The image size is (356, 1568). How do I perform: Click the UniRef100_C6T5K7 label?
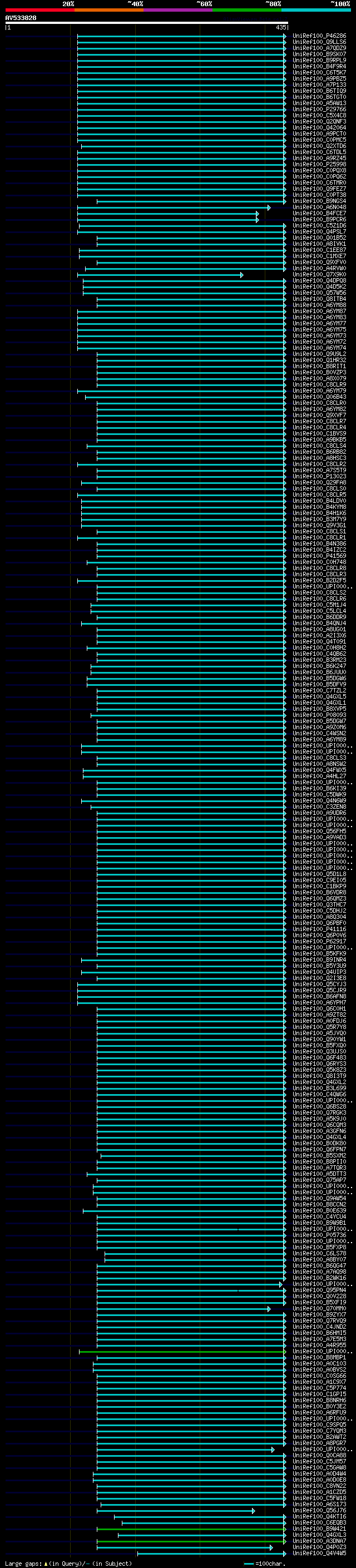coord(319,72)
